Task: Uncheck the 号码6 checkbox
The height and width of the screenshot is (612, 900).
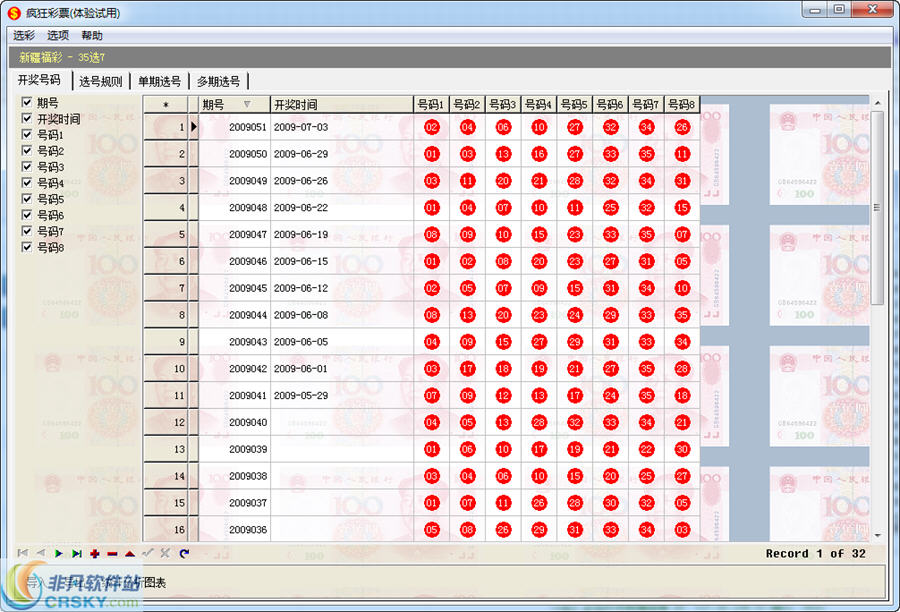Action: (26, 215)
